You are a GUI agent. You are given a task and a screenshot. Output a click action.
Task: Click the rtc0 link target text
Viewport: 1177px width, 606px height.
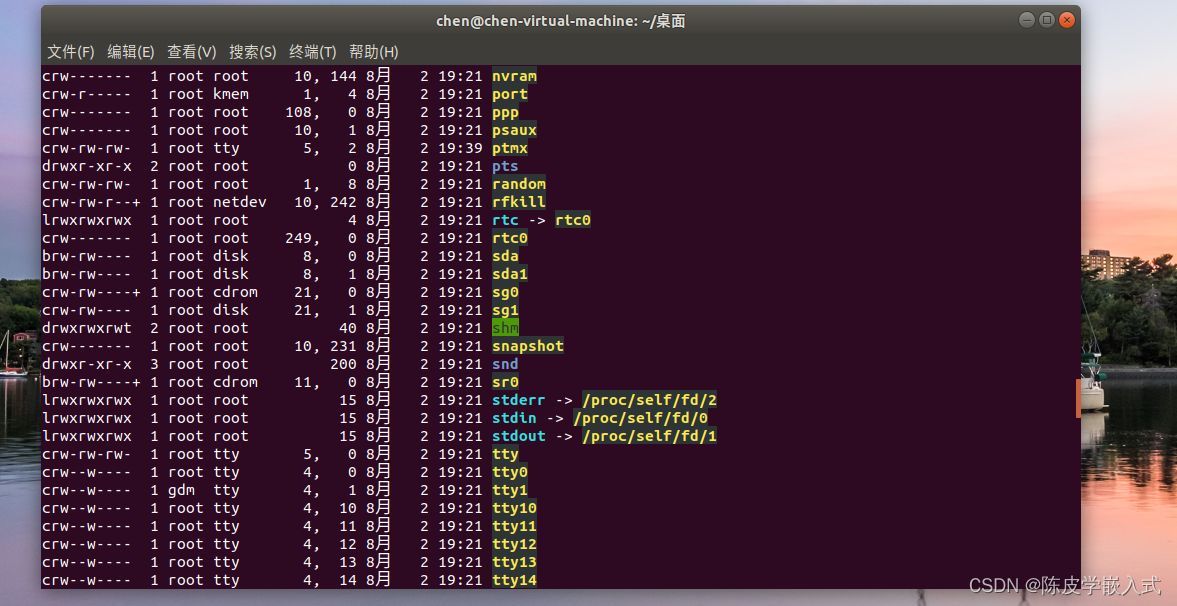[x=573, y=220]
